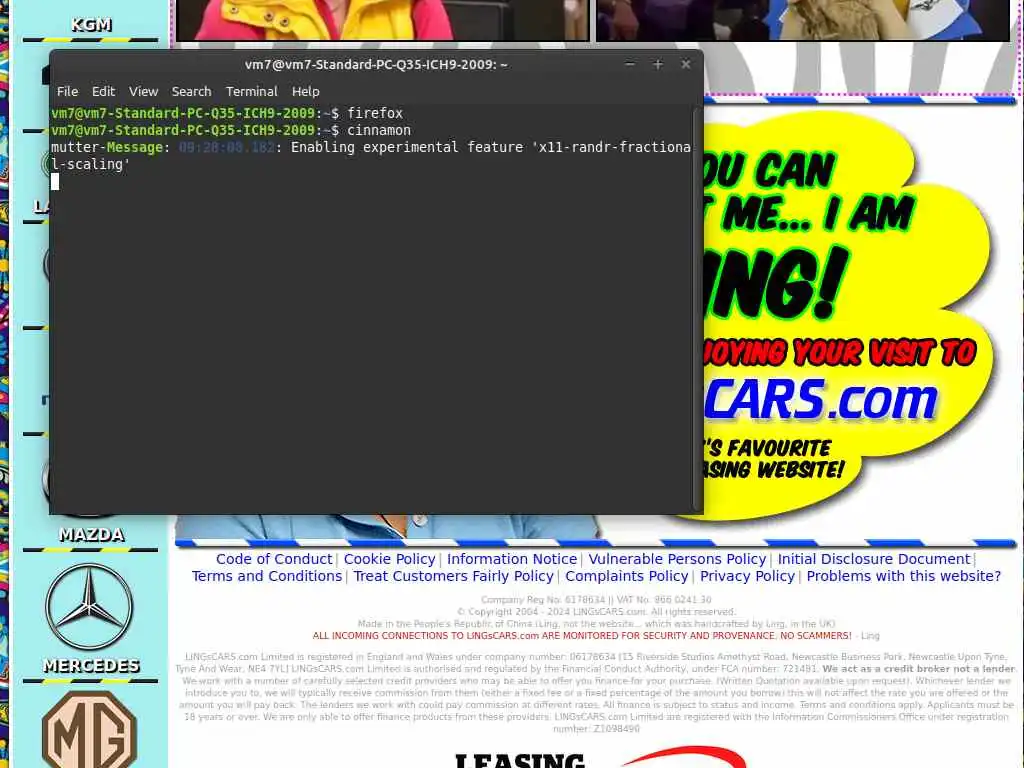Open Vulnerable Persons Policy link
Viewport: 1024px width, 768px height.
[677, 559]
